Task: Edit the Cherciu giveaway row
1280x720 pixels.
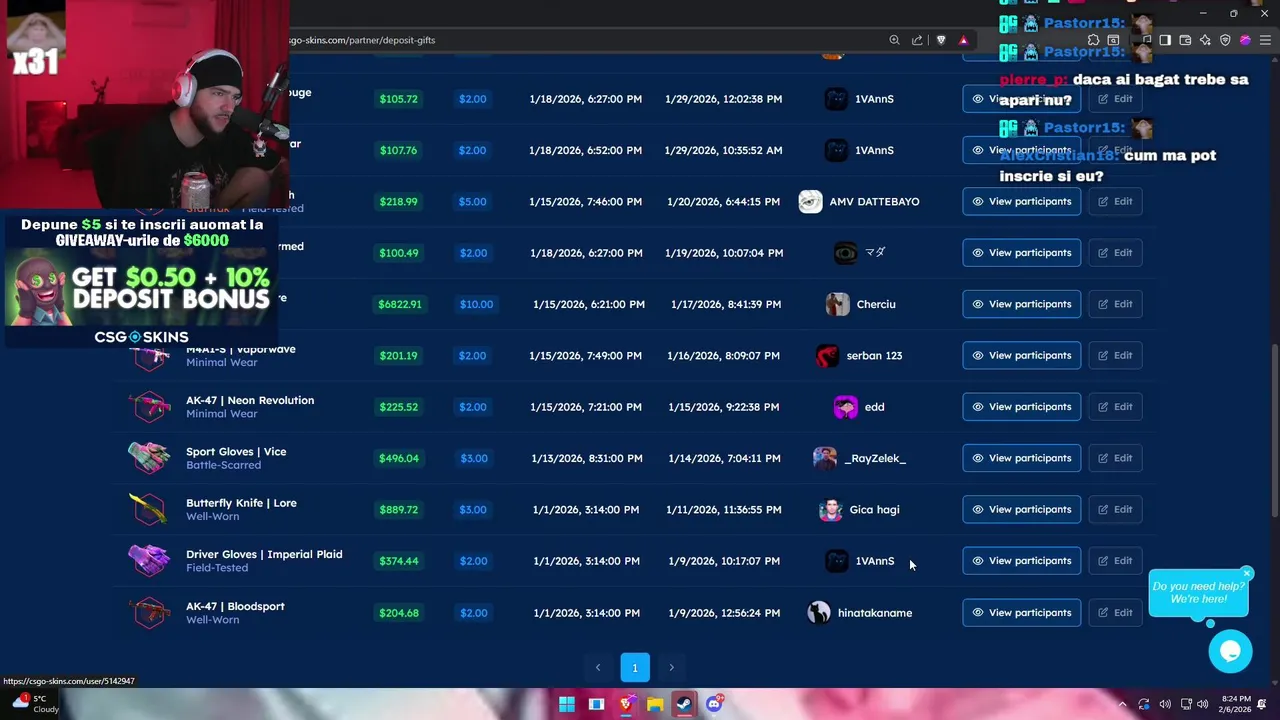Action: [1115, 304]
